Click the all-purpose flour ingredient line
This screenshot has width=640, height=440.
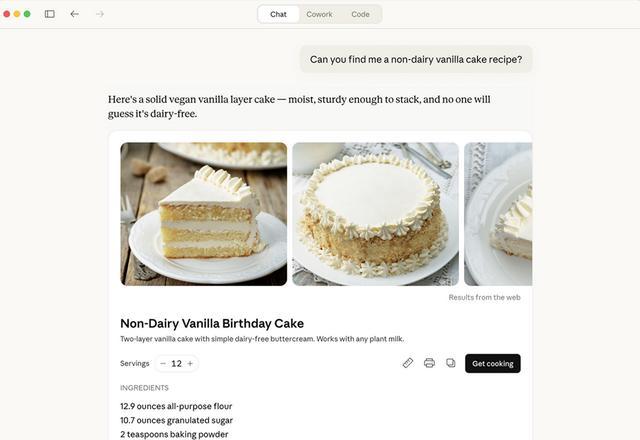click(x=176, y=406)
